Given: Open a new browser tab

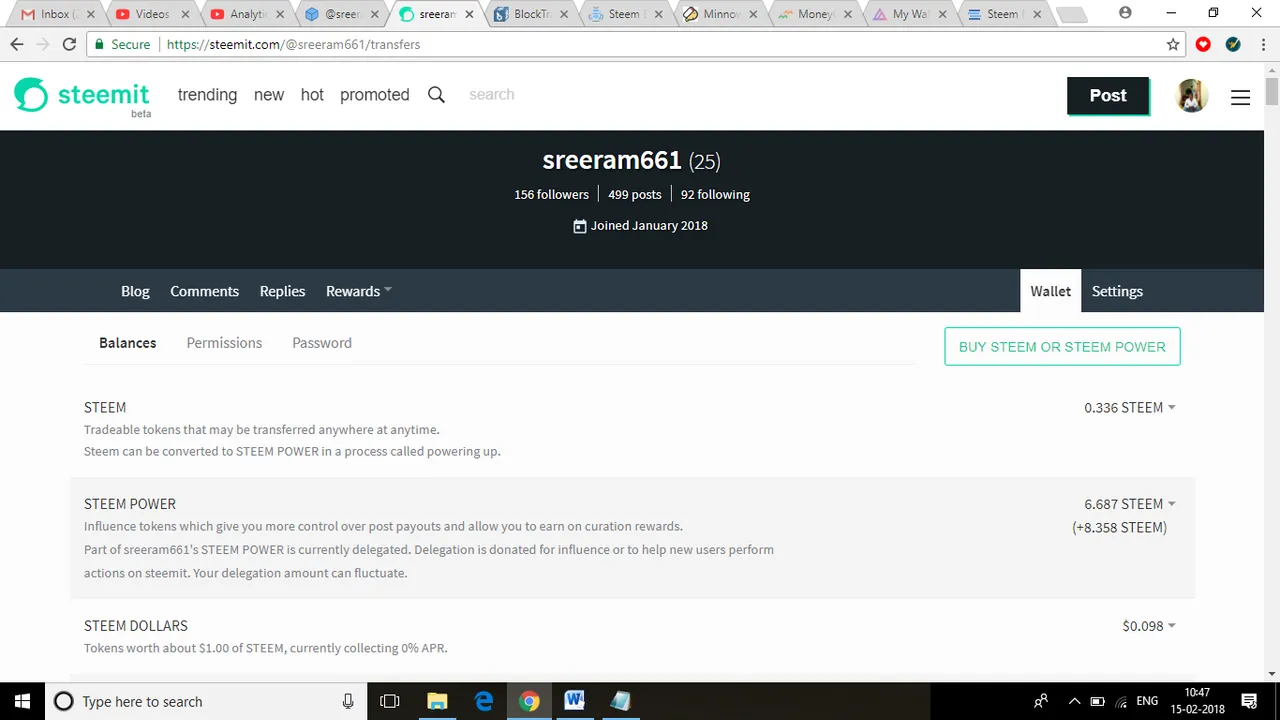Looking at the screenshot, I should pyautogui.click(x=1071, y=15).
